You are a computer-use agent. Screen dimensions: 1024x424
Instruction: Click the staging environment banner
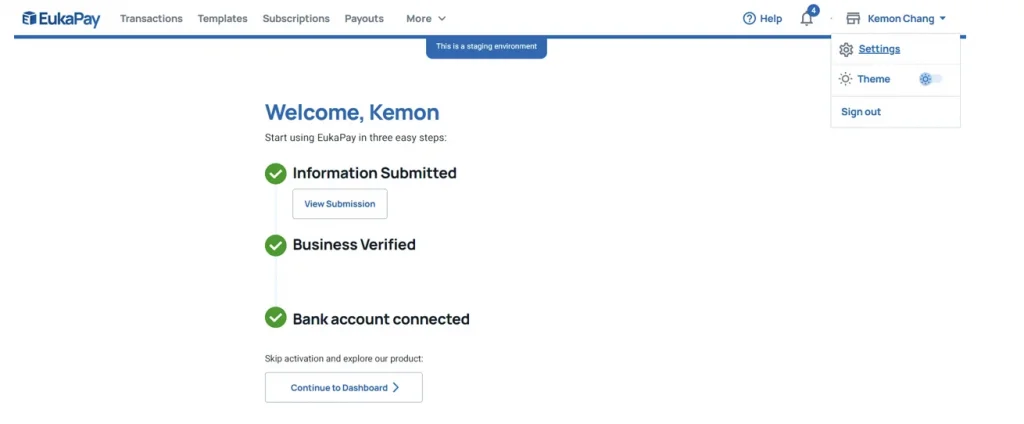click(487, 47)
